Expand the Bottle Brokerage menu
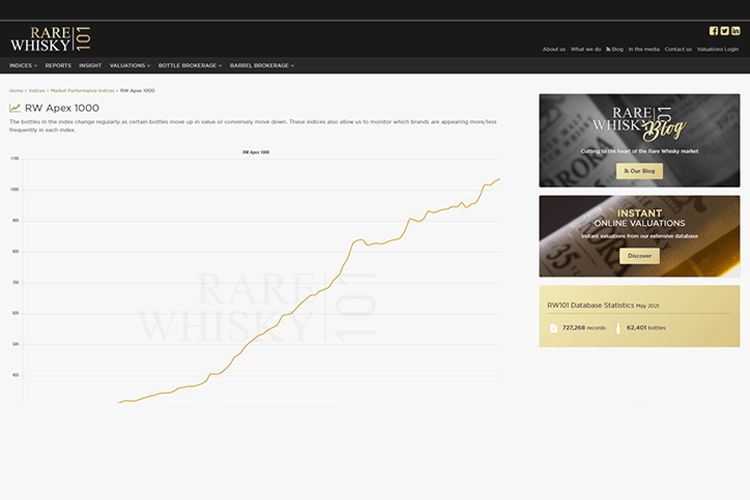The width and height of the screenshot is (750, 500). coord(190,66)
